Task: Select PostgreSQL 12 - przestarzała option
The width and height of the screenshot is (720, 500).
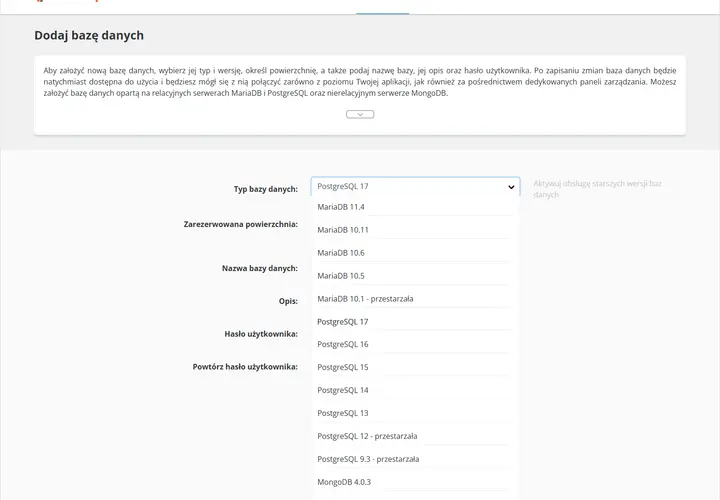Action: pyautogui.click(x=415, y=436)
